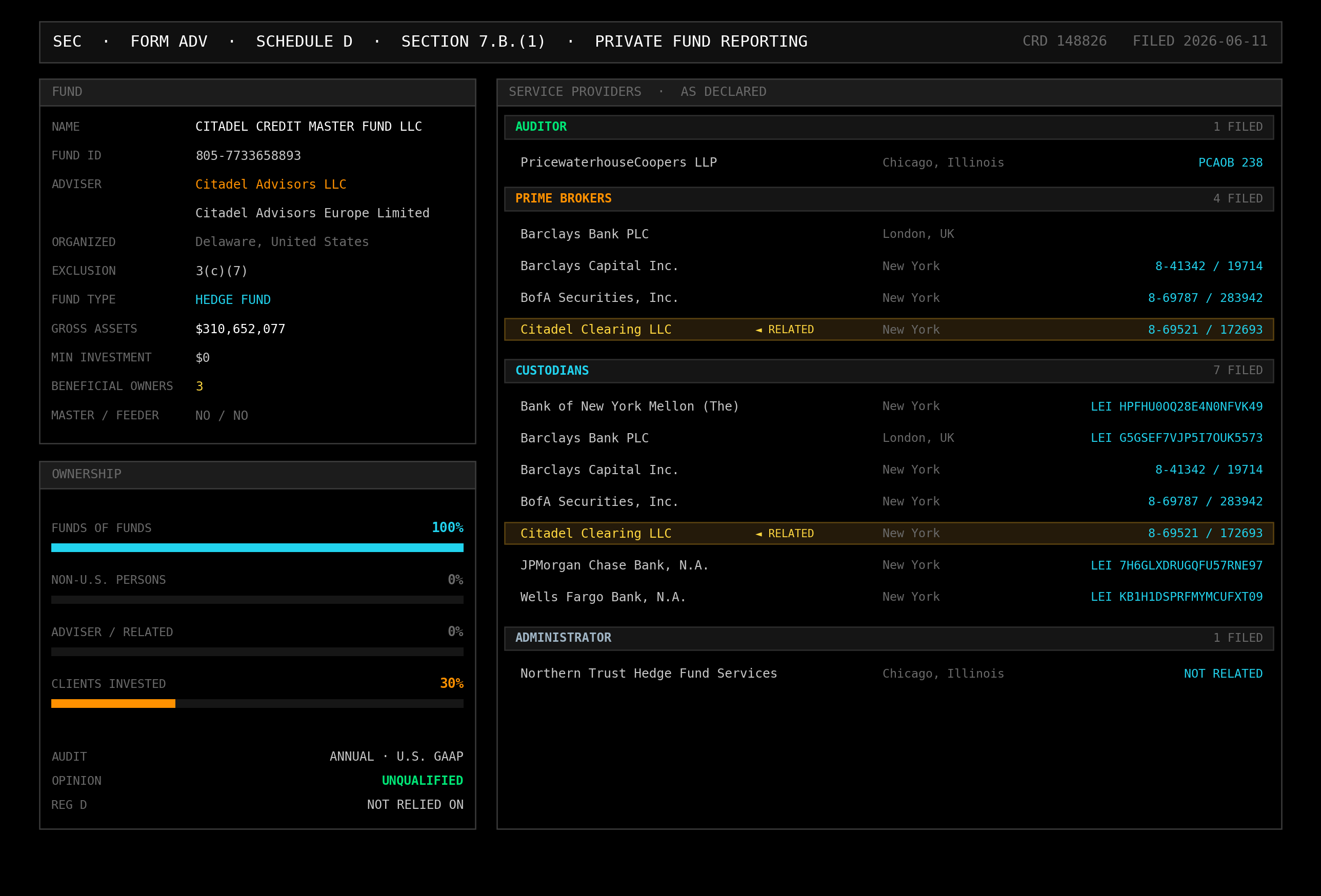Viewport: 1321px width, 896px height.
Task: Click beneficial owners count 3
Action: click(199, 386)
